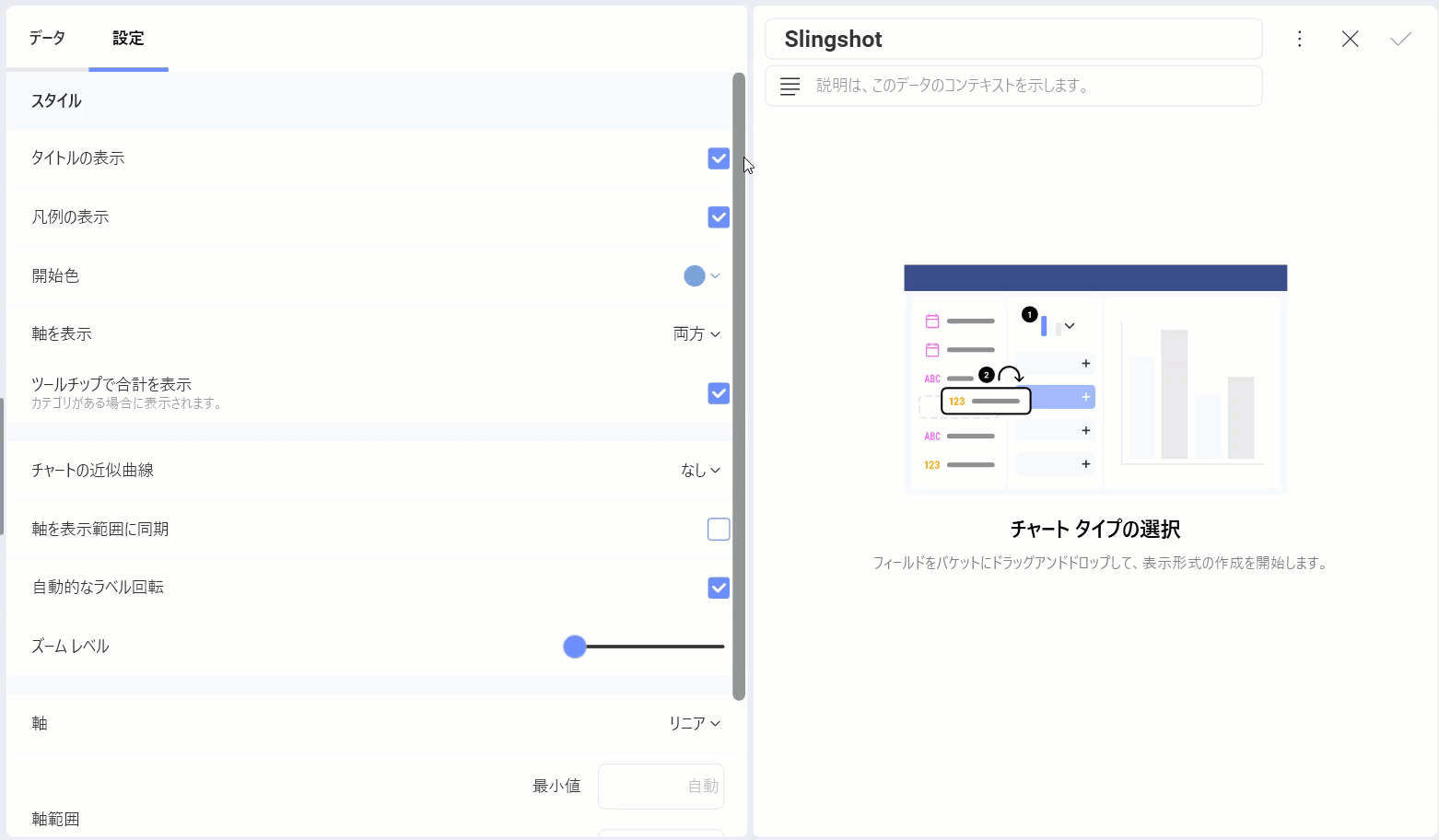Expand チャートの近似曲線 dropdown
The image size is (1439, 840).
[700, 470]
